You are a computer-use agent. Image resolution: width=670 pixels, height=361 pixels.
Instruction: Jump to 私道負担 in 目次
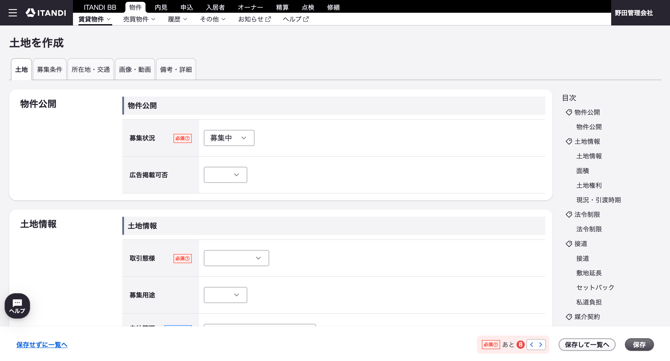589,302
